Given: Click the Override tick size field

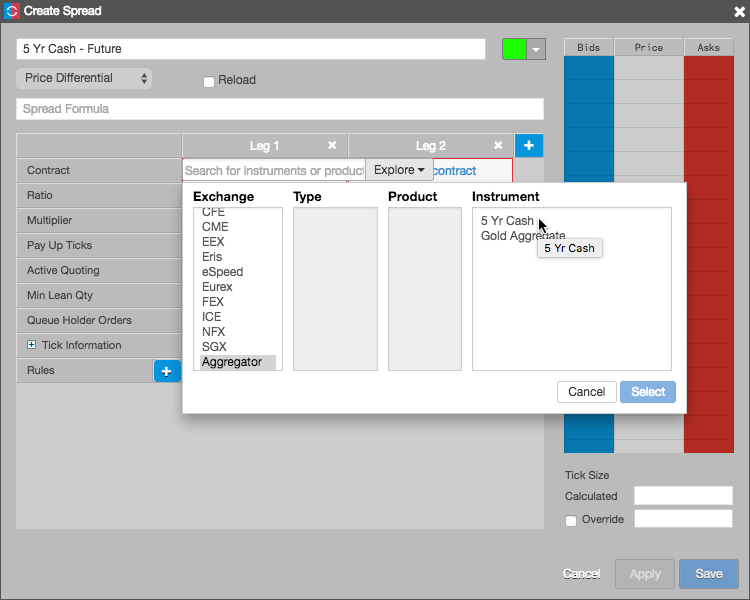Looking at the screenshot, I should pyautogui.click(x=683, y=519).
